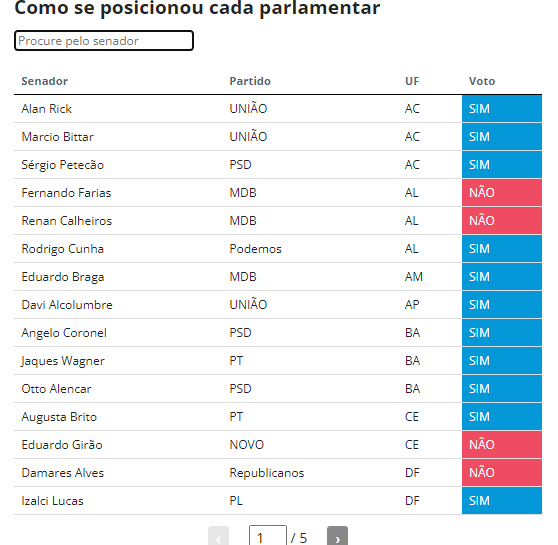The width and height of the screenshot is (558, 545).
Task: Click the NOVO party cell
Action: [x=247, y=445]
